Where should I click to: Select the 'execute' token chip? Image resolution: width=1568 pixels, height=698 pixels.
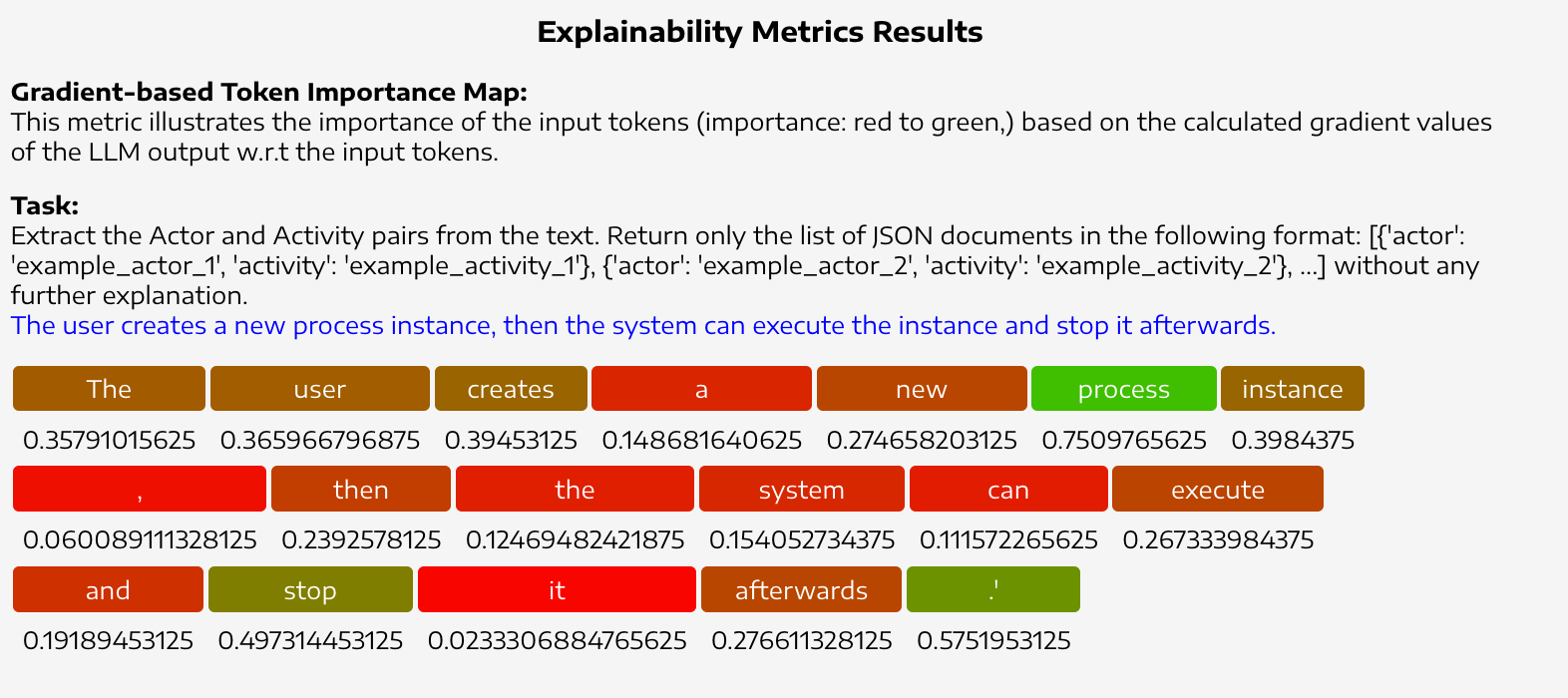coord(1218,490)
